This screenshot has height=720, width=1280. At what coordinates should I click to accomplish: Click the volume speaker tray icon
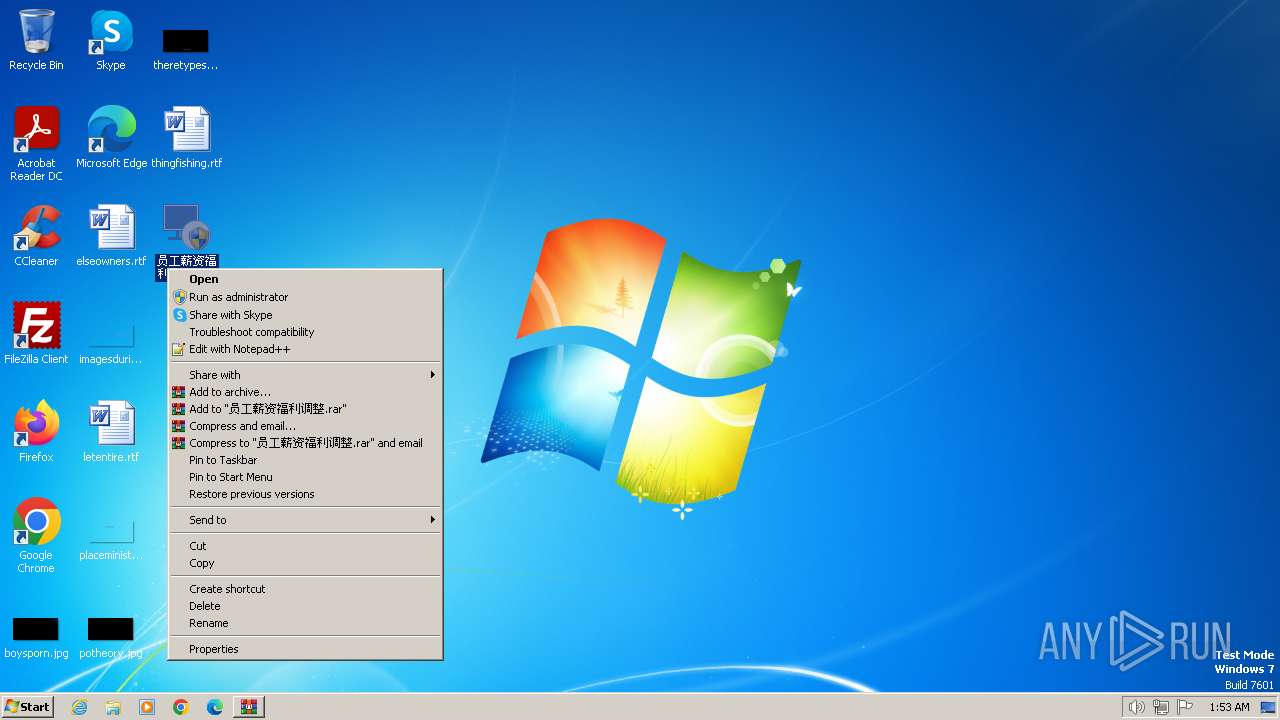pos(1136,707)
